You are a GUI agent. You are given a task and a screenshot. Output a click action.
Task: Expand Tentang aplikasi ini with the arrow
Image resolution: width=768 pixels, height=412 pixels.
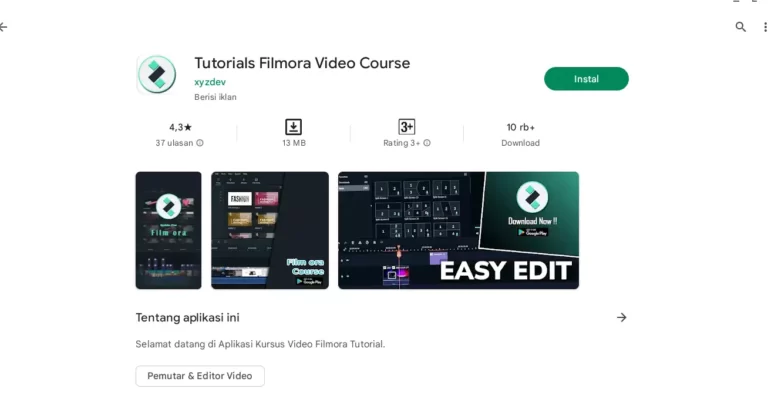(622, 317)
